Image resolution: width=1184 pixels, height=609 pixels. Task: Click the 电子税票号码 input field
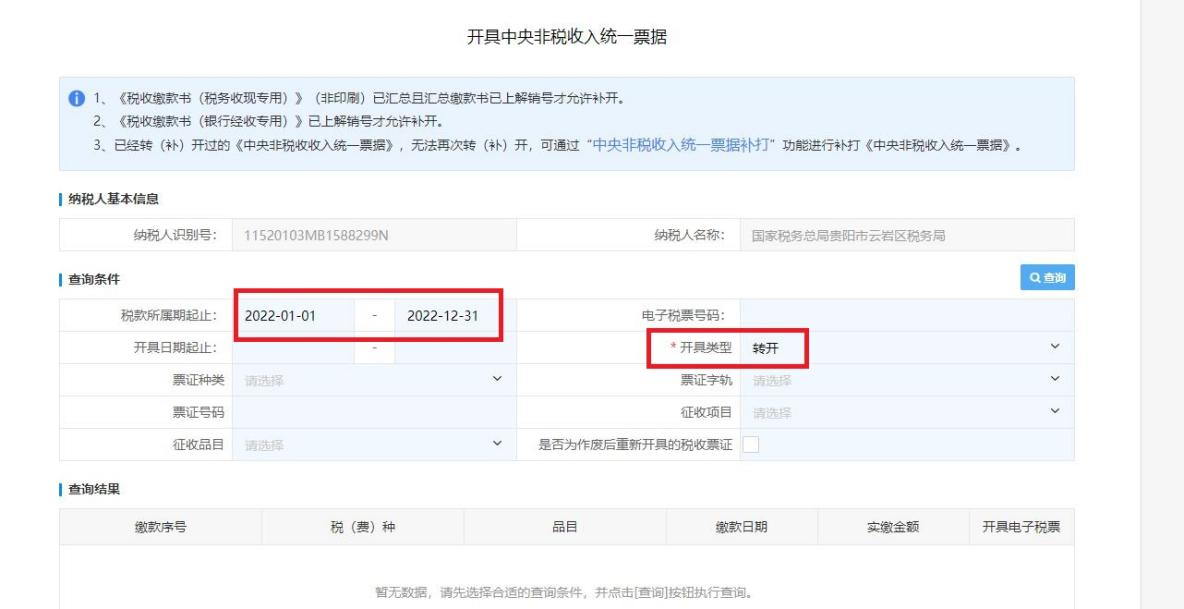click(905, 315)
